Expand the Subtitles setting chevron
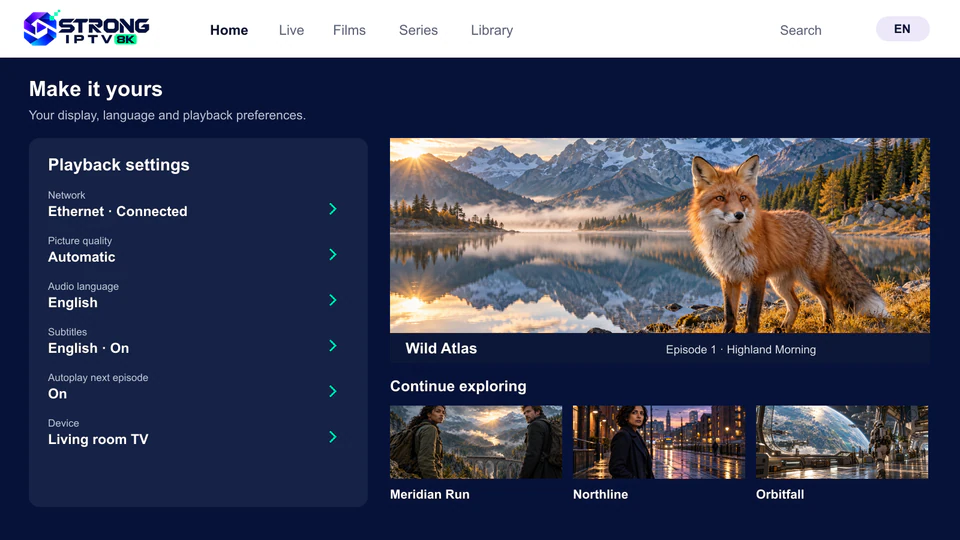Screen dimensions: 960x540 (x=333, y=345)
